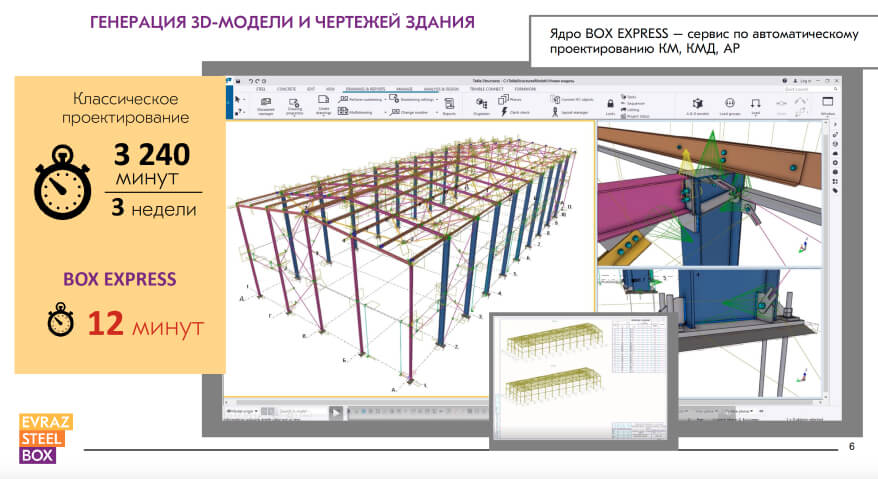Open the View ribbon tab

[x=330, y=89]
